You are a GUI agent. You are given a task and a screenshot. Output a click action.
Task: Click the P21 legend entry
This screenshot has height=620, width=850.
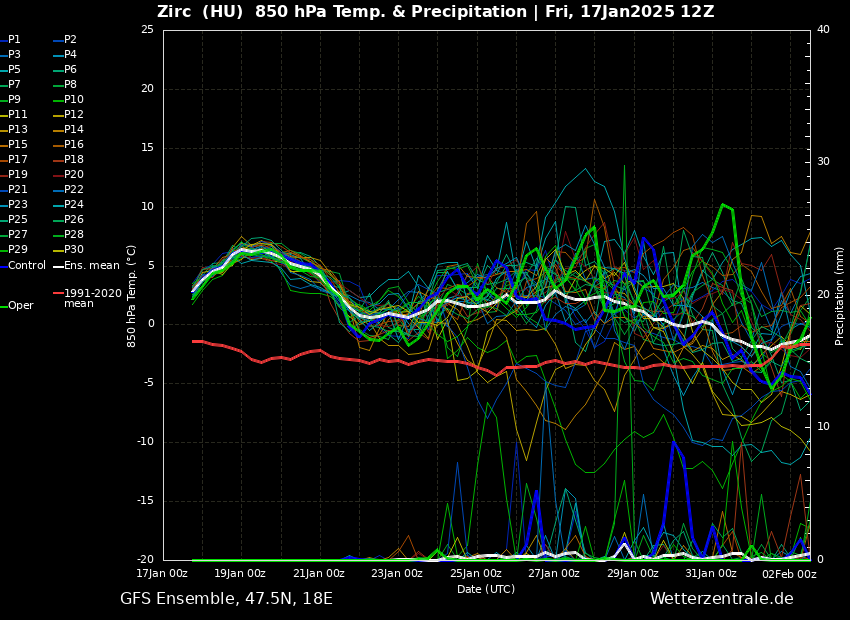(18, 190)
